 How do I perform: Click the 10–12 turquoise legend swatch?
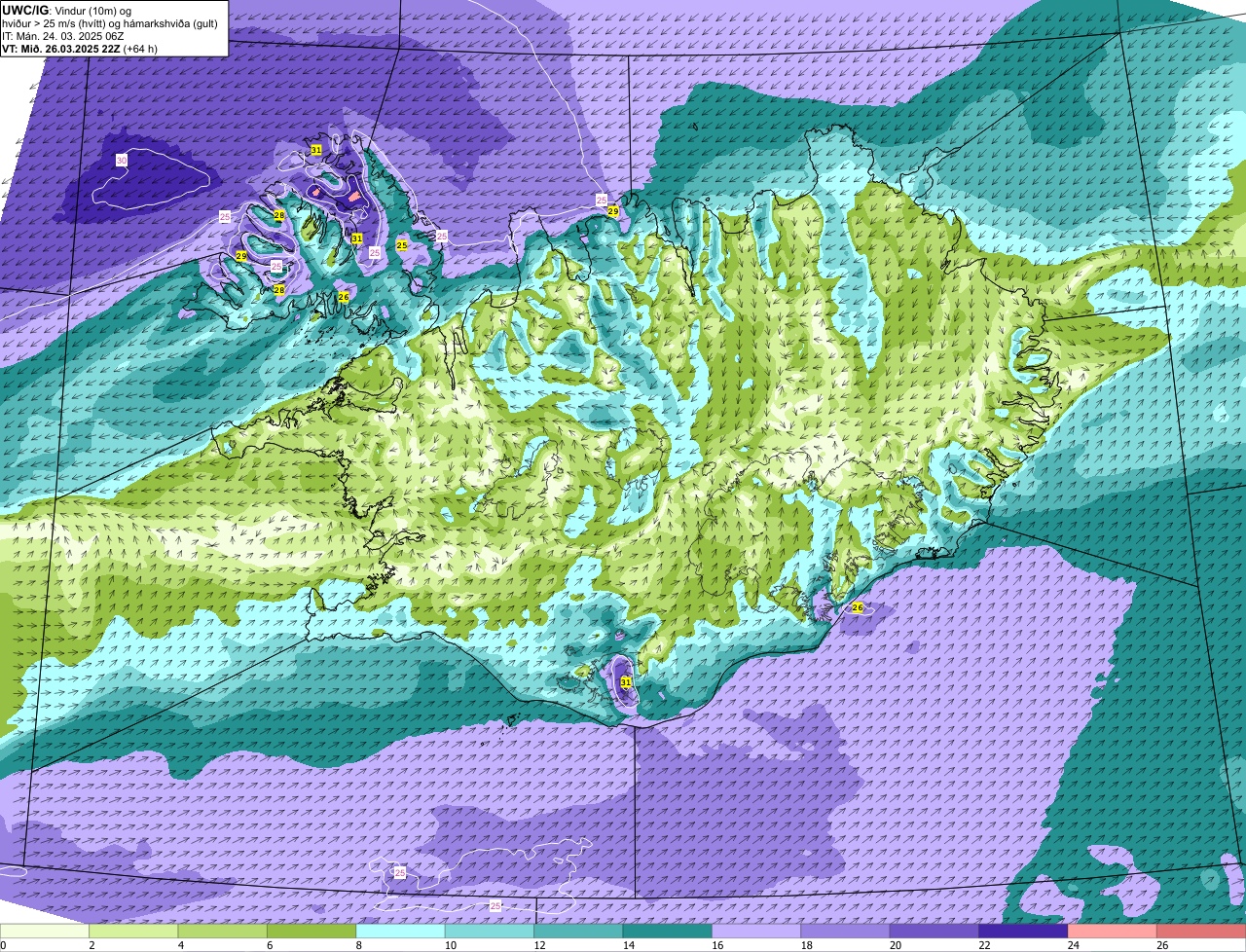pyautogui.click(x=490, y=932)
